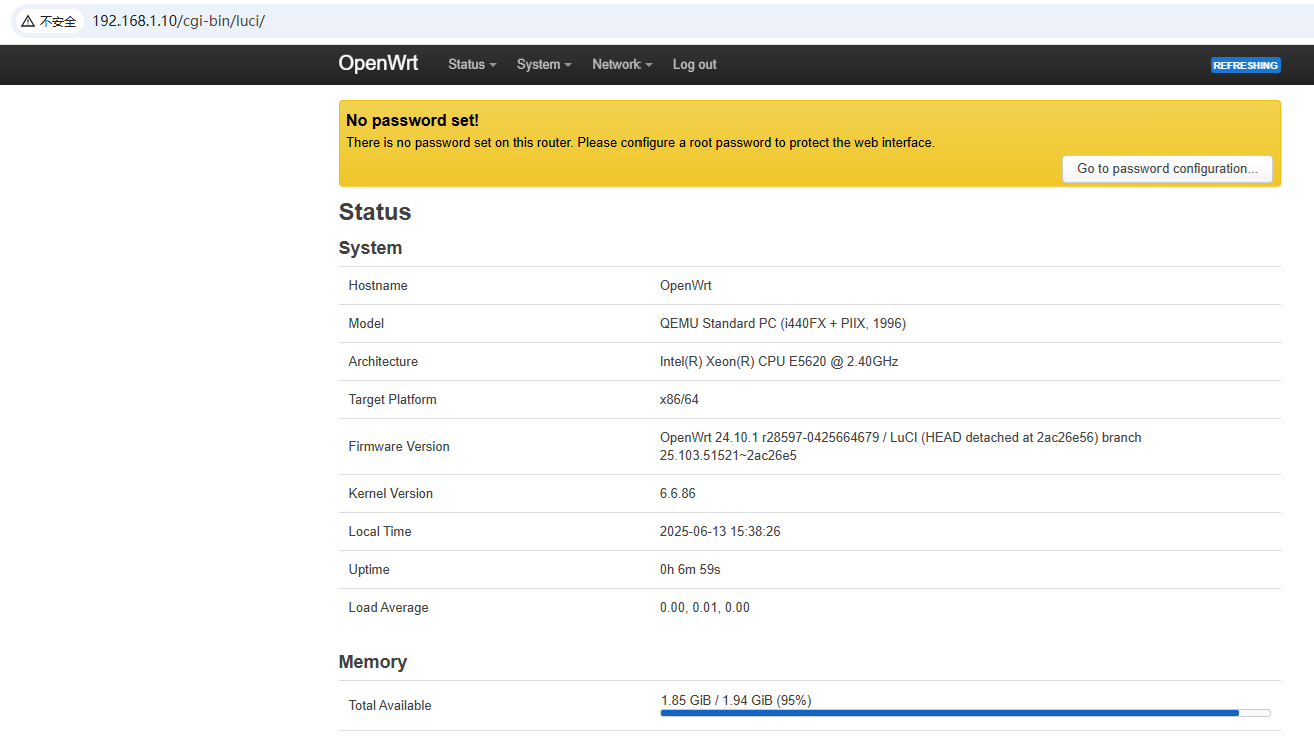
Task: Click the Local Time value 2025-06-13
Action: pyautogui.click(x=719, y=532)
